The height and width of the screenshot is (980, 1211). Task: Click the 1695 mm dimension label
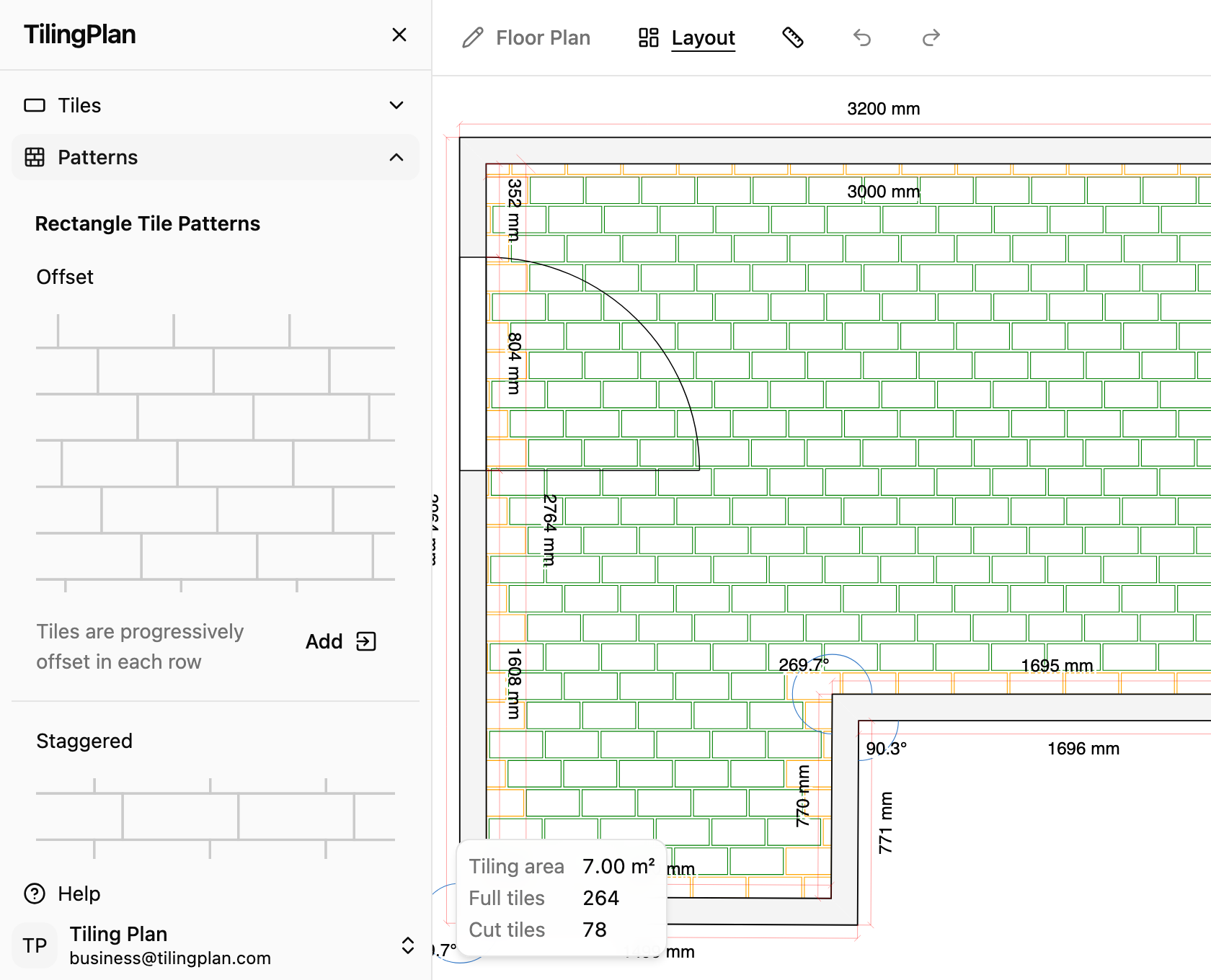[1057, 666]
